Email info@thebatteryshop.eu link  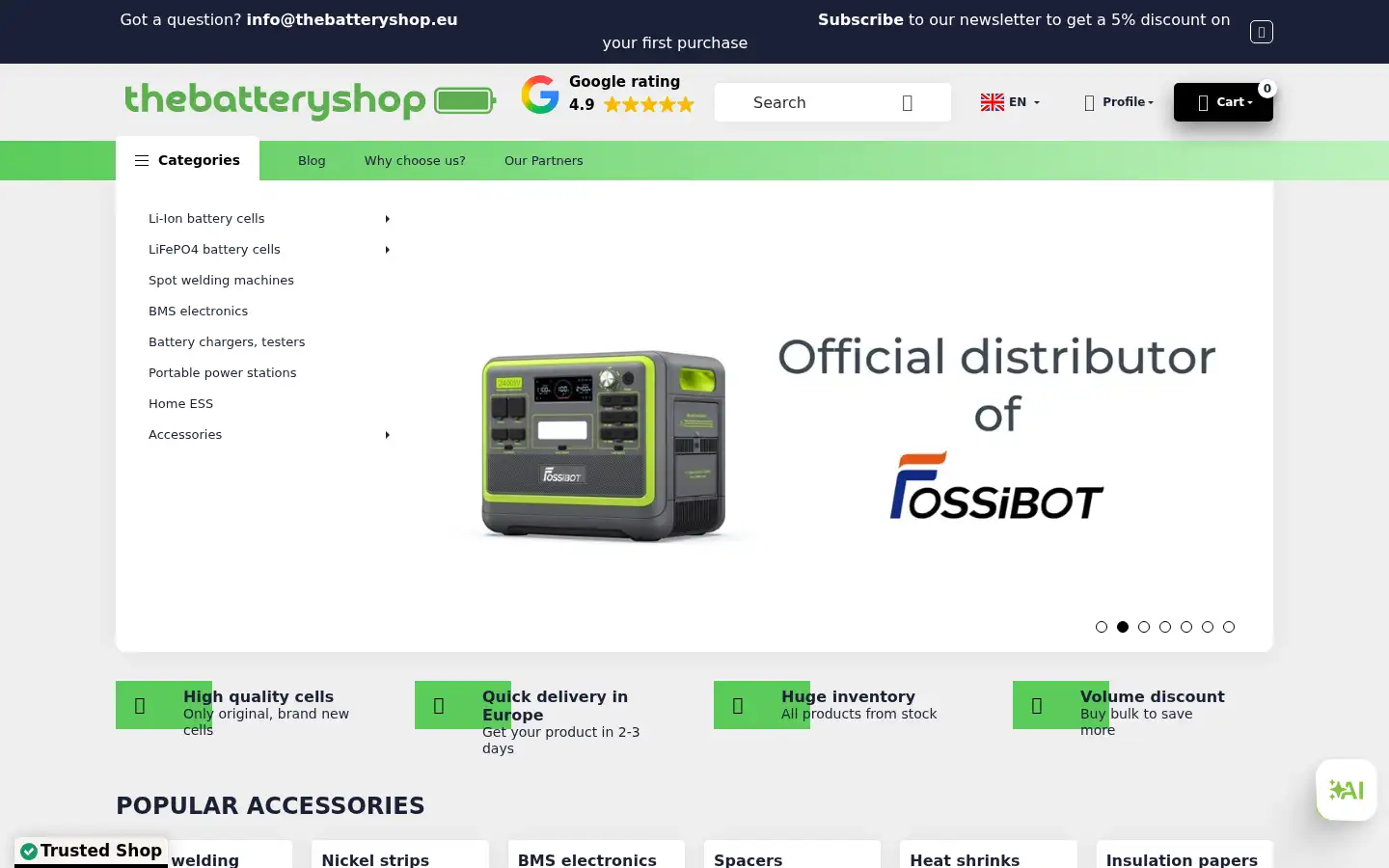coord(352,20)
